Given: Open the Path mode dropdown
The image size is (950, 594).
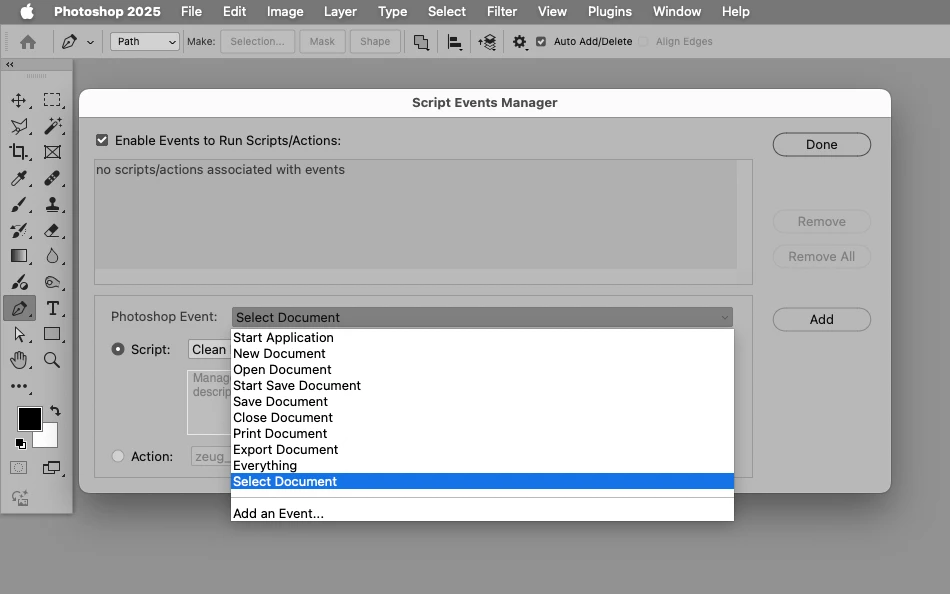Looking at the screenshot, I should coord(145,41).
